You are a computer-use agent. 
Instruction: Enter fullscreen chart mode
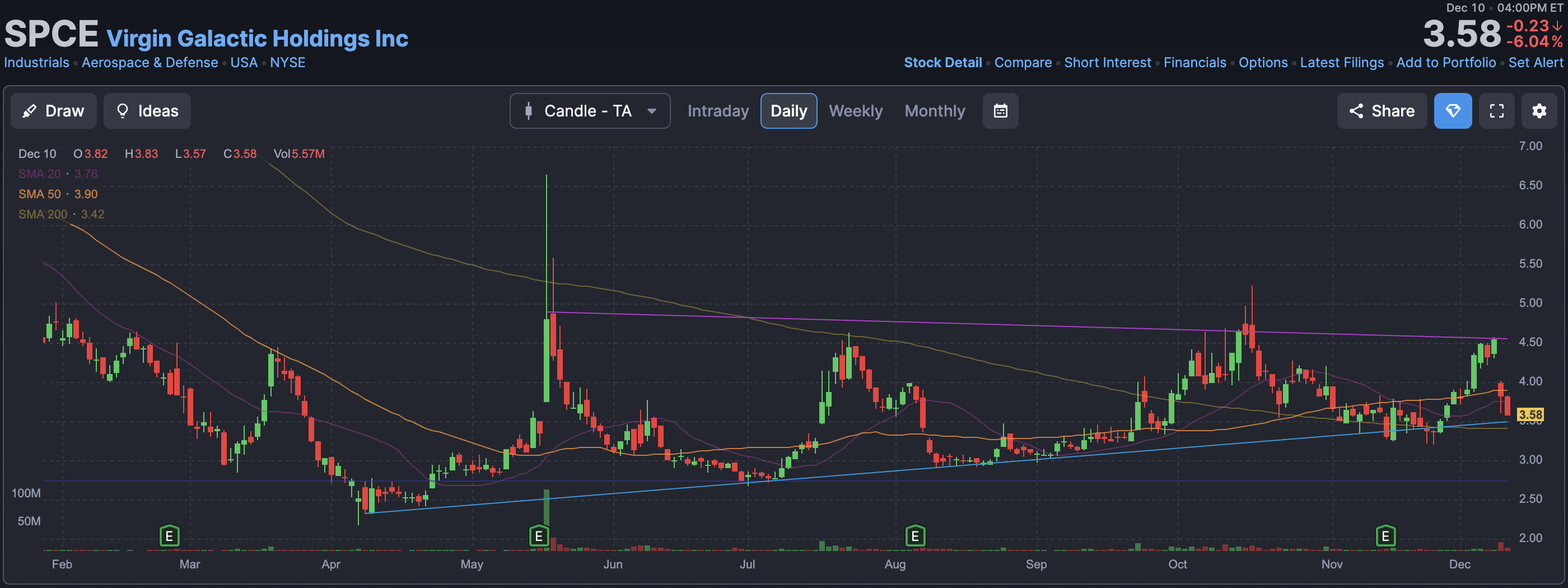click(1497, 111)
